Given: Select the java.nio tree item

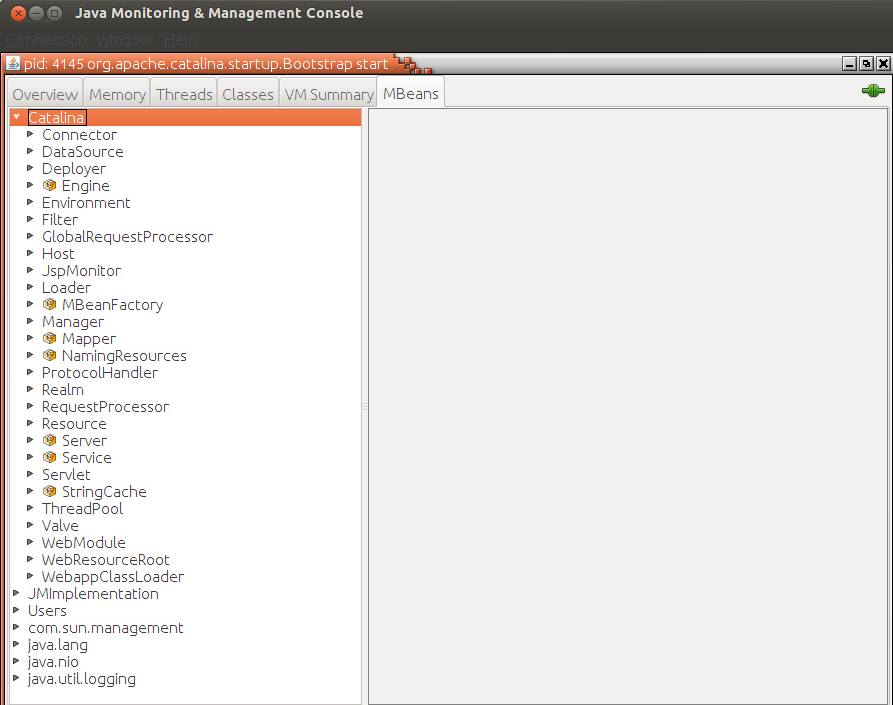Looking at the screenshot, I should click(53, 662).
